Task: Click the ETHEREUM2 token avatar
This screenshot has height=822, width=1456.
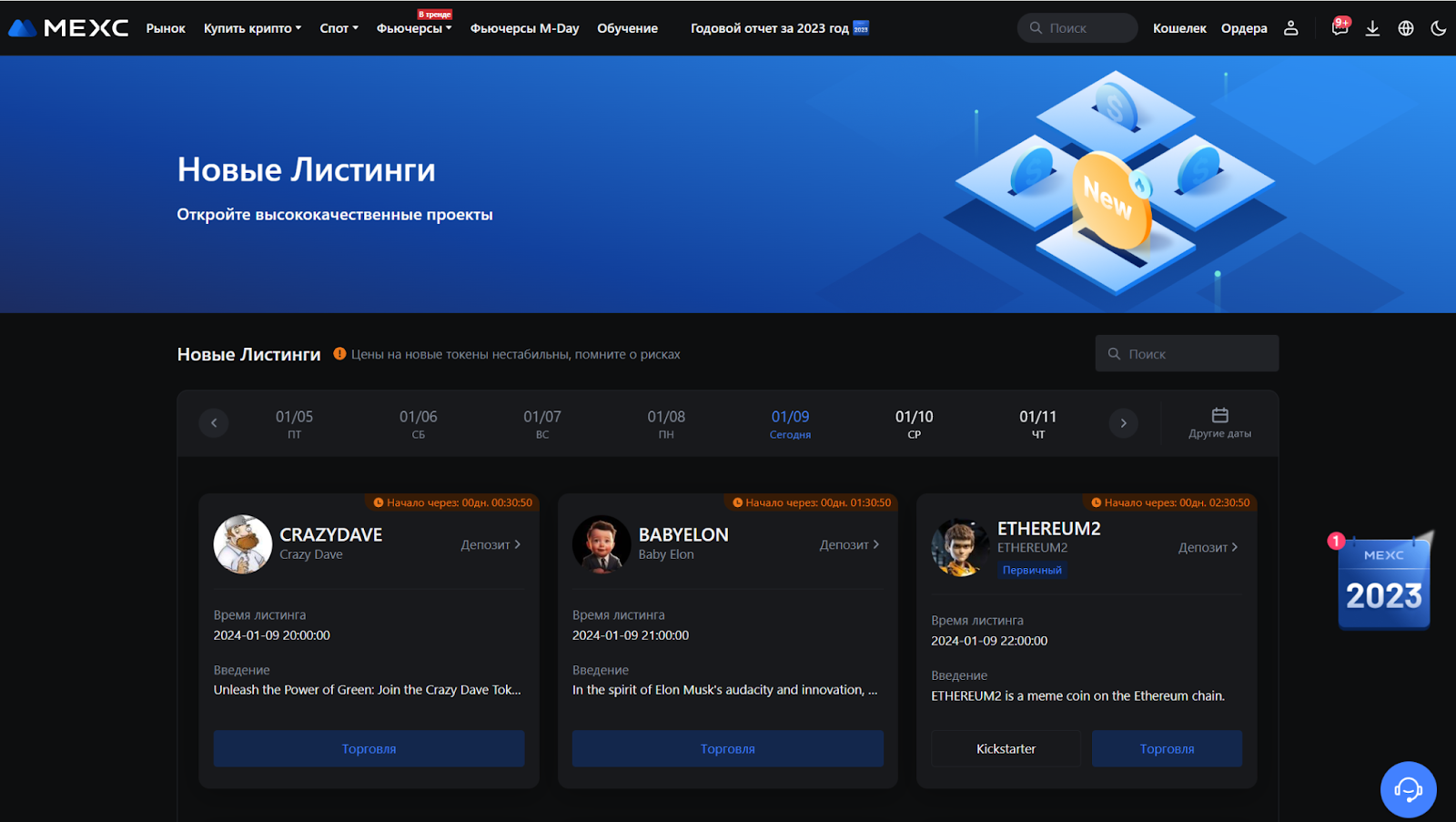Action: point(960,548)
